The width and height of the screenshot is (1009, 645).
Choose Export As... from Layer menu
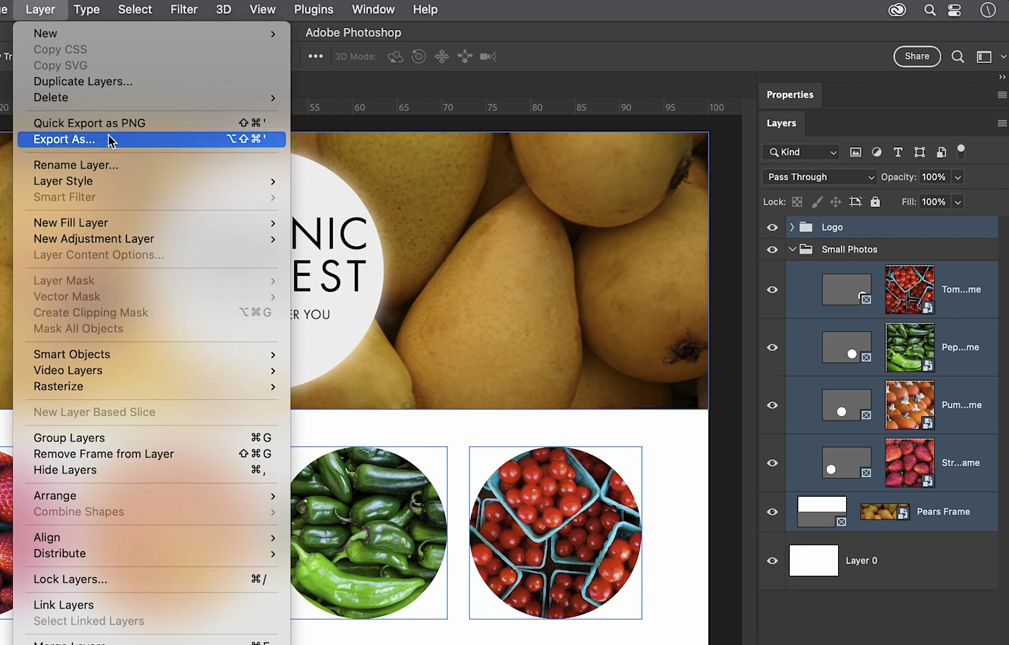[151, 139]
